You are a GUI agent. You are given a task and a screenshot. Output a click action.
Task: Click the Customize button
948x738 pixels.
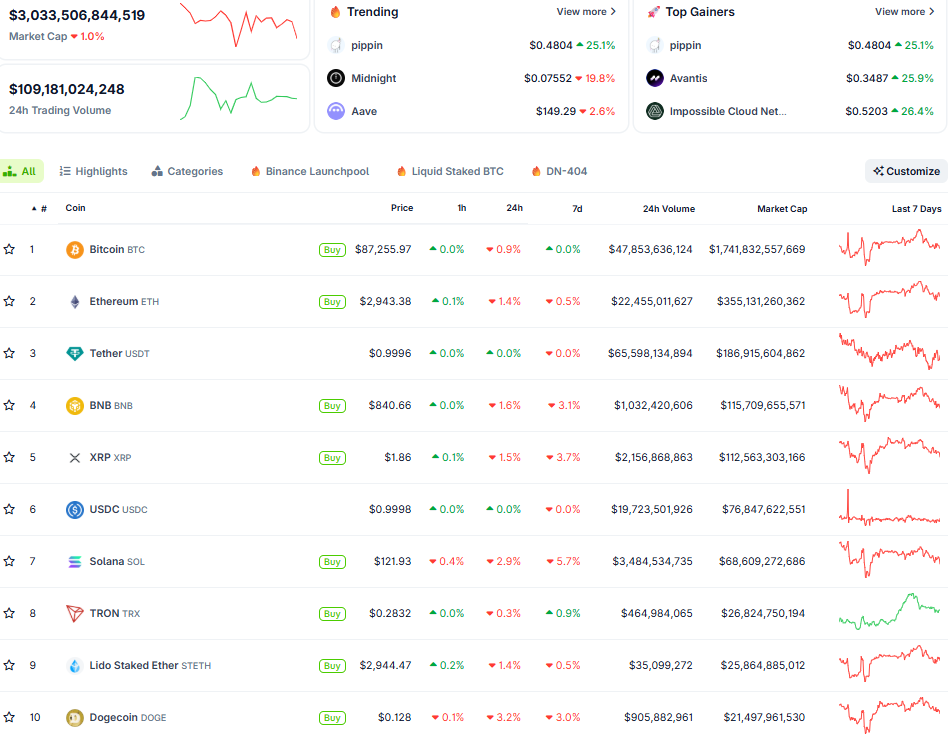[x=906, y=171]
